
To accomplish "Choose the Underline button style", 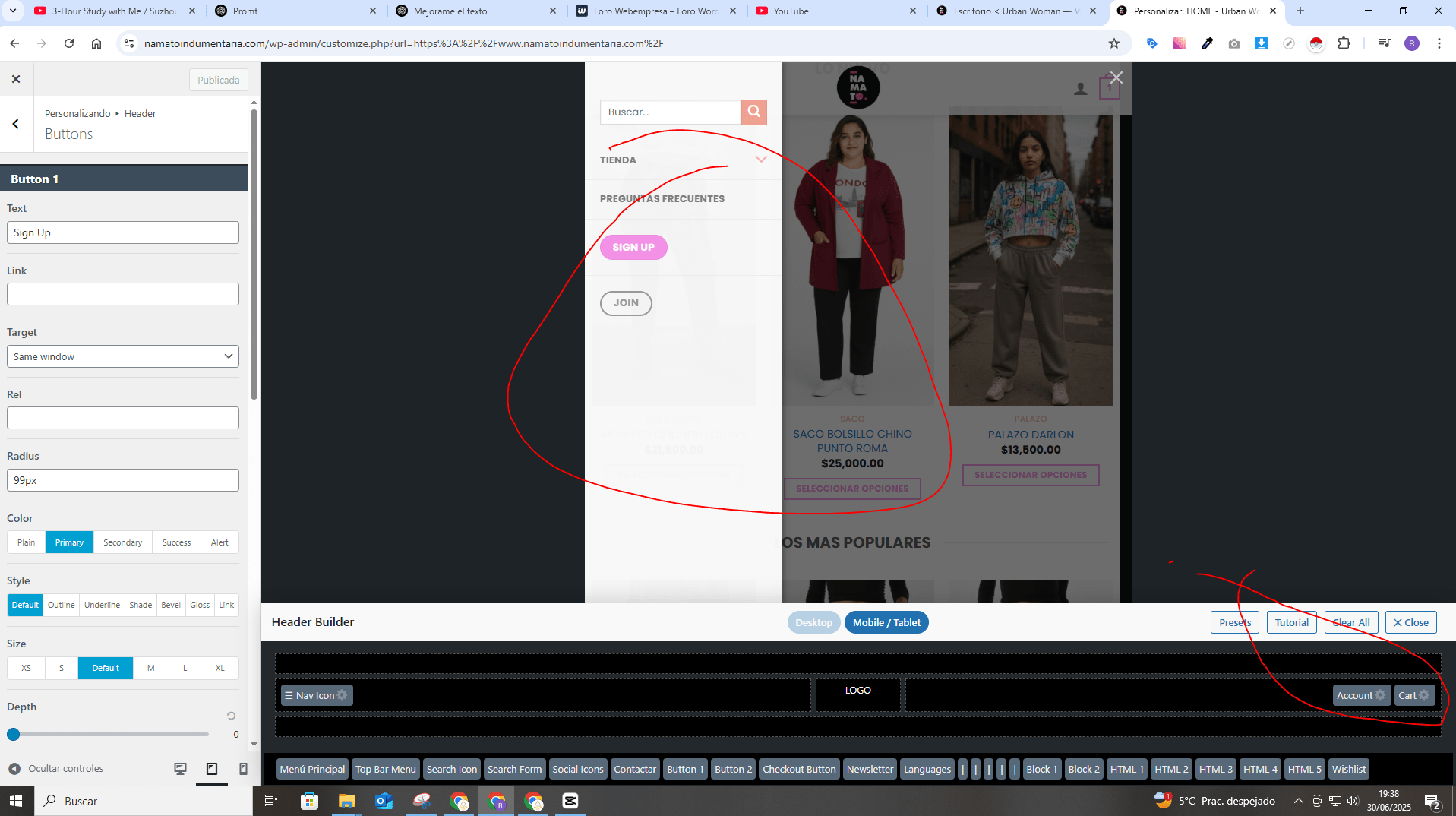I will tap(102, 605).
